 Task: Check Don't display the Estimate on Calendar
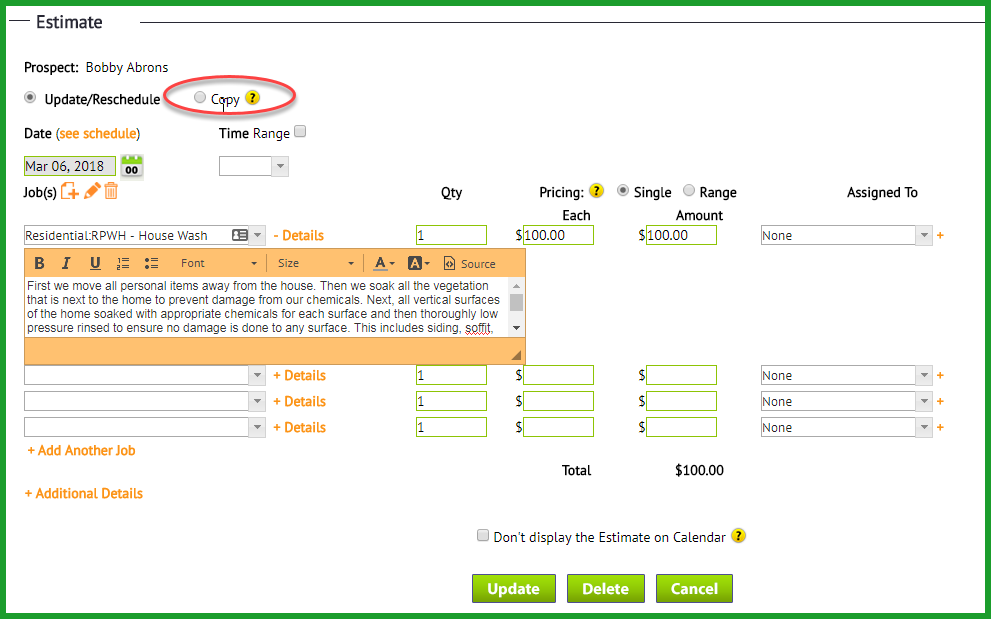(483, 536)
